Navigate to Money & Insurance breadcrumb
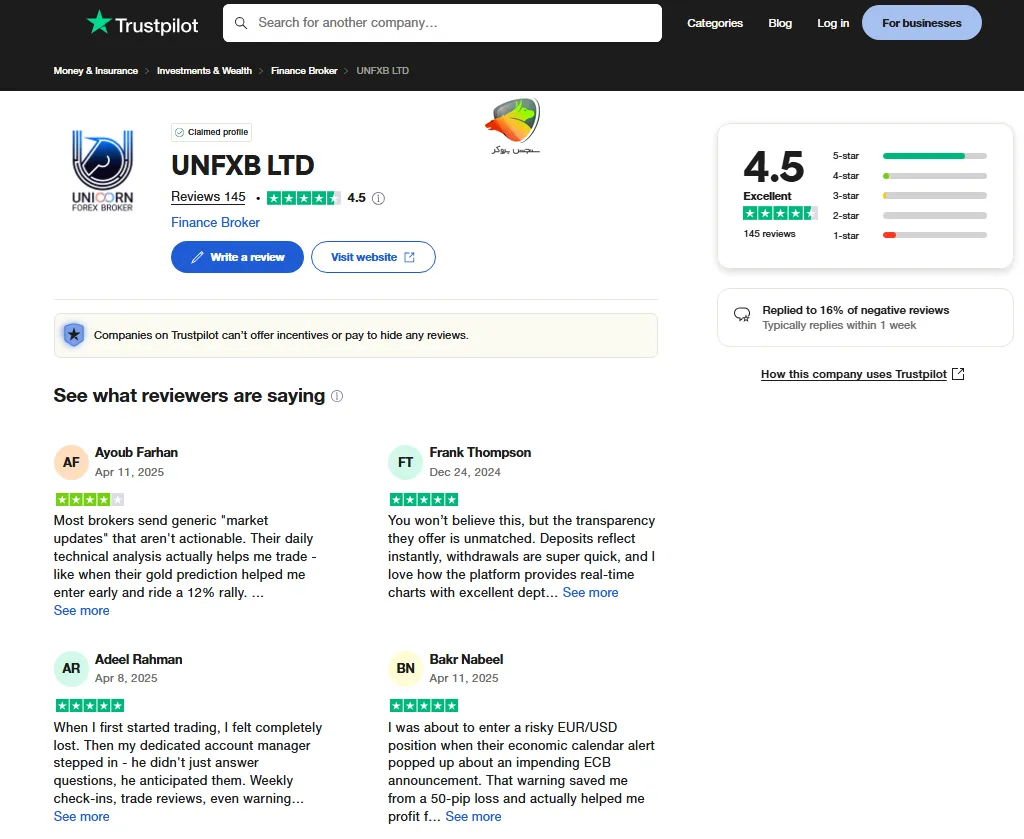The image size is (1024, 839). pyautogui.click(x=95, y=71)
